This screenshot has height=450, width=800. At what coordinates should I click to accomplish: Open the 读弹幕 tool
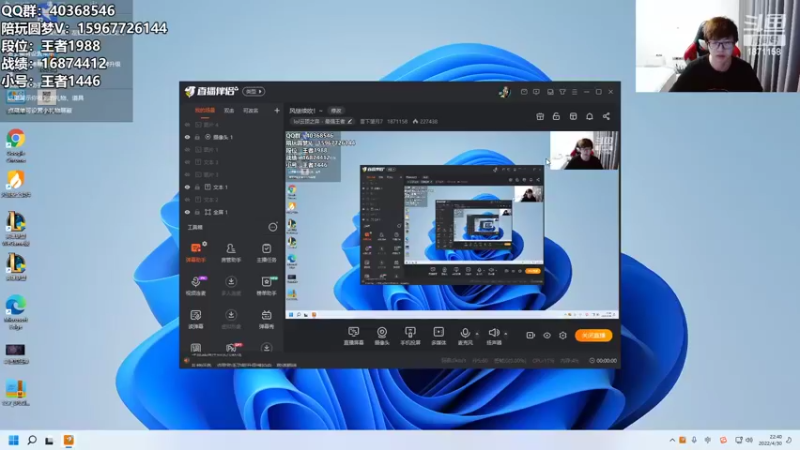pyautogui.click(x=196, y=319)
